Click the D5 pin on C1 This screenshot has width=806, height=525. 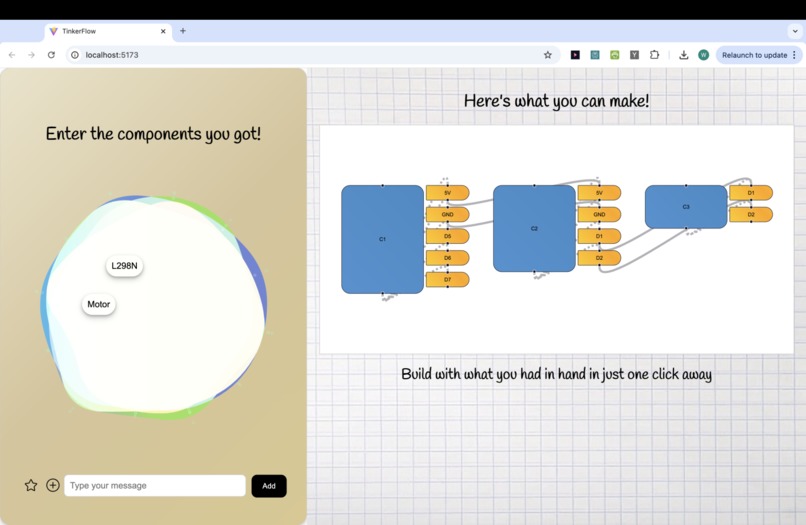[448, 236]
